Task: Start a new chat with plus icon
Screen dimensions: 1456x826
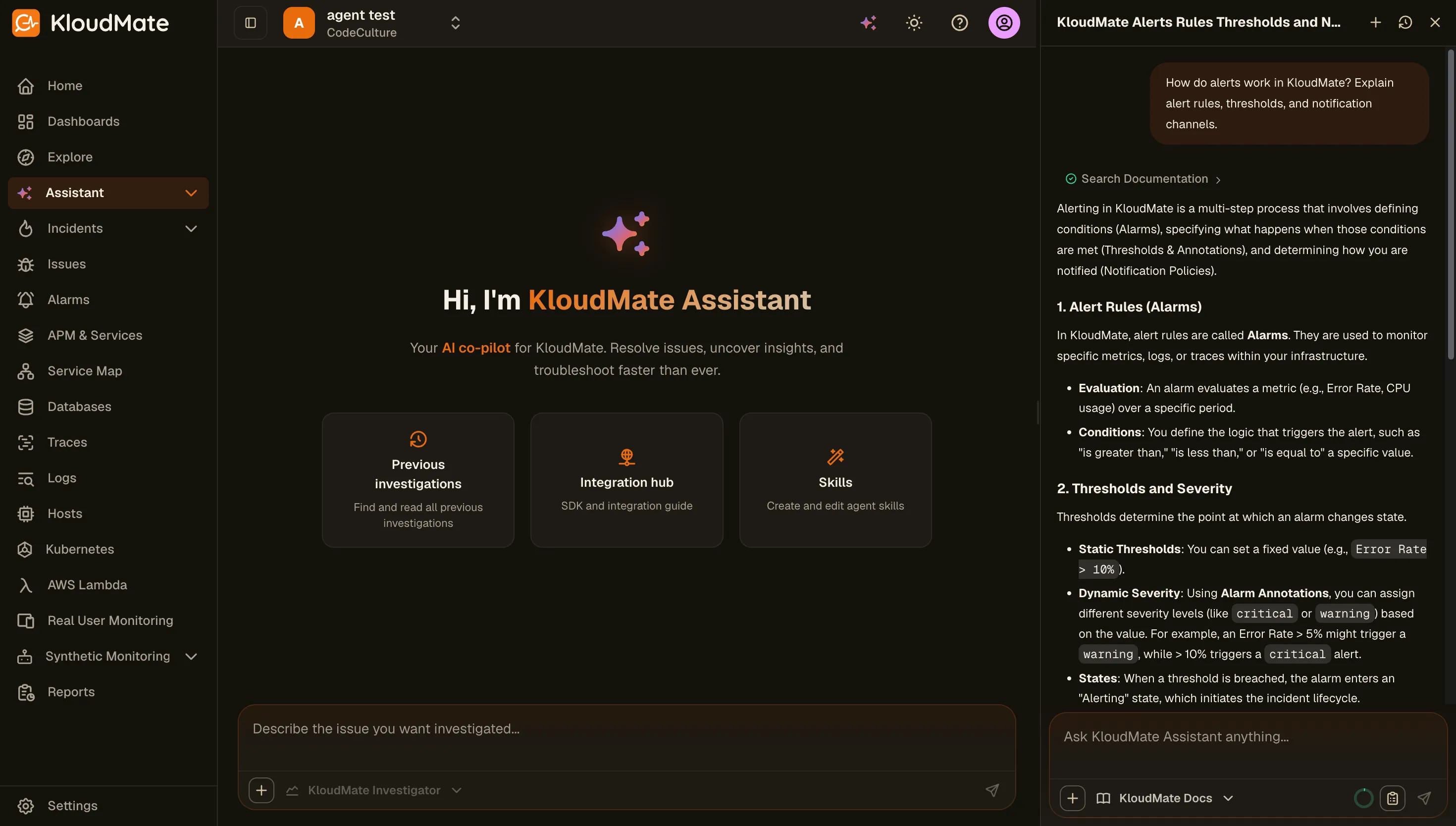Action: pos(1375,22)
